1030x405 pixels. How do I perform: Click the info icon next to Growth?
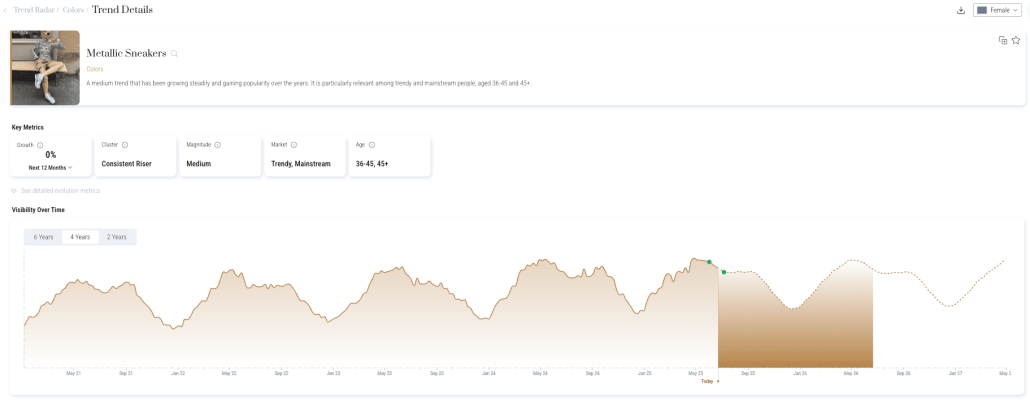coord(40,145)
